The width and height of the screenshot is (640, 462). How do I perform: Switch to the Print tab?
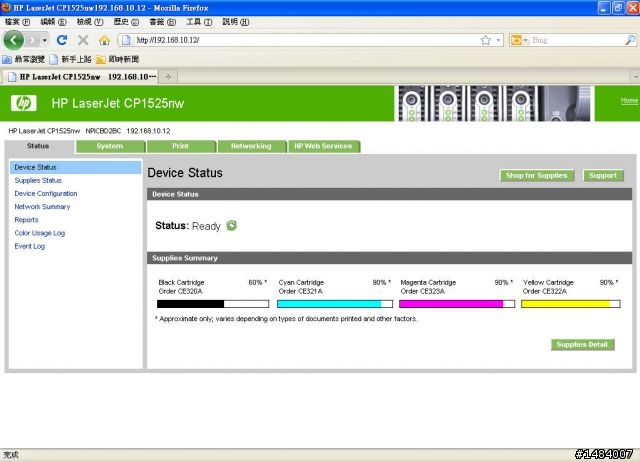coord(180,146)
